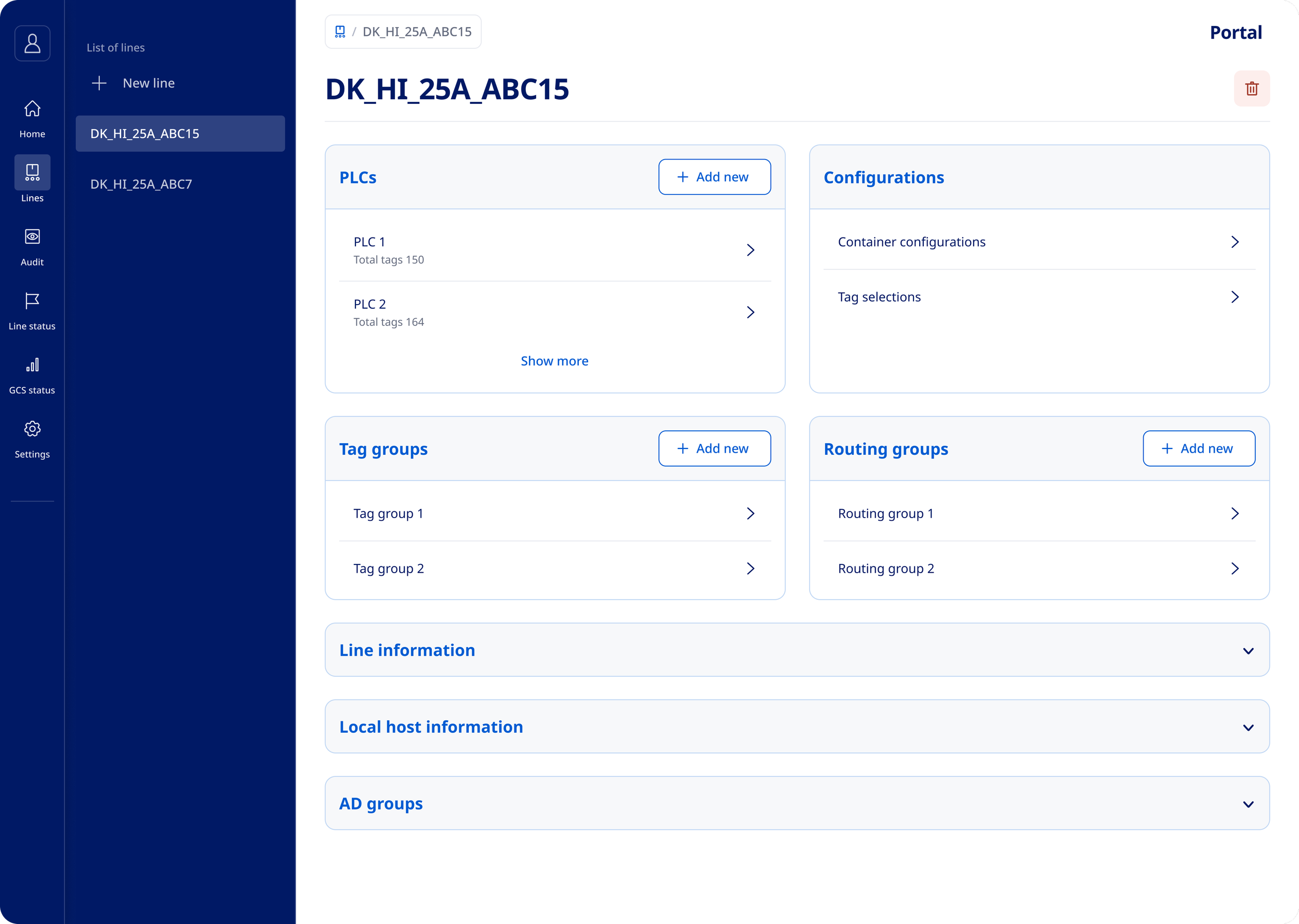This screenshot has width=1299, height=924.
Task: Open Container configurations chevron
Action: click(x=1235, y=242)
